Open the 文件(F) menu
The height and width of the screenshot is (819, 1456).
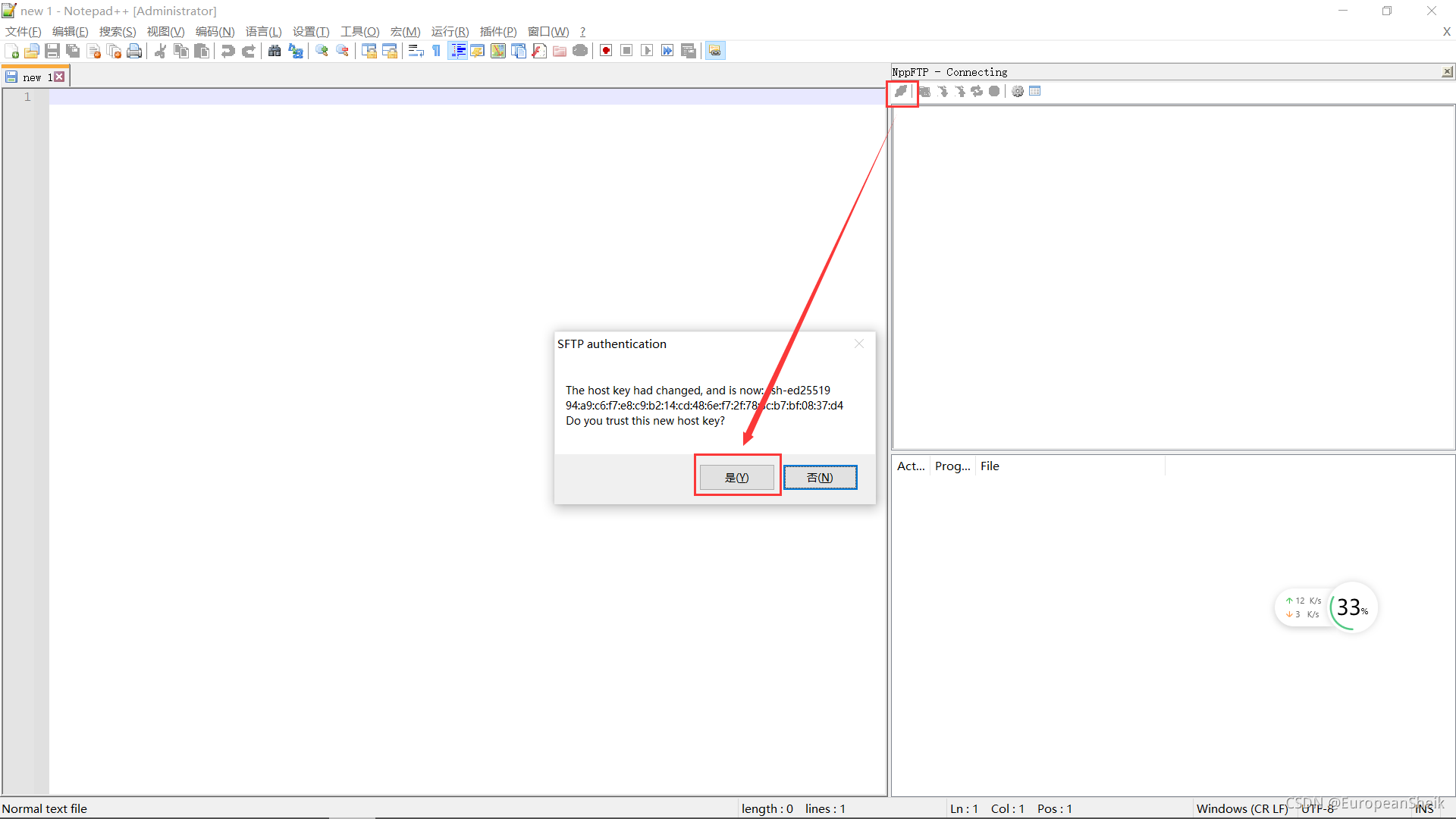pos(24,31)
